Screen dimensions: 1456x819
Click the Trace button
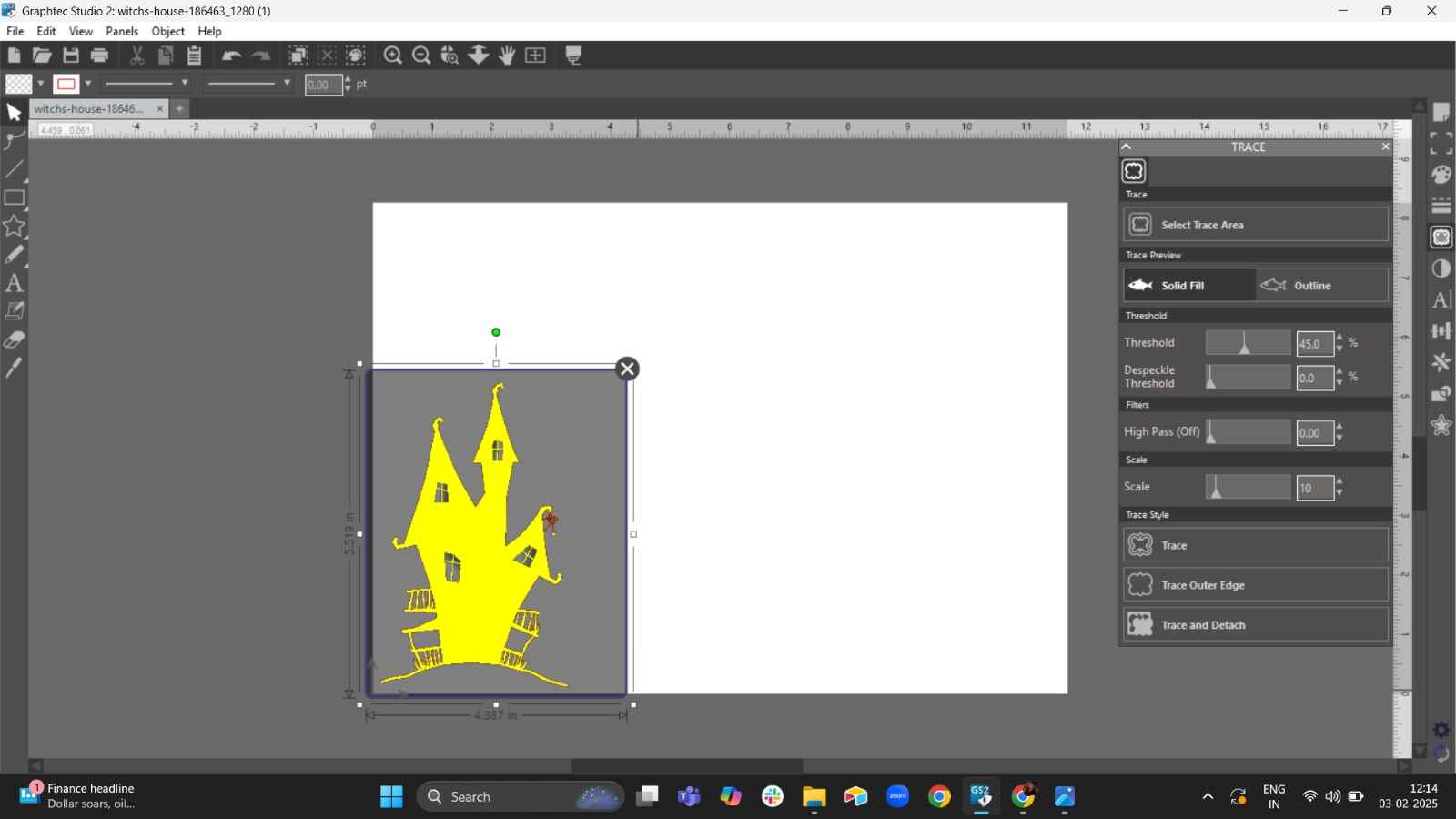pos(1256,545)
